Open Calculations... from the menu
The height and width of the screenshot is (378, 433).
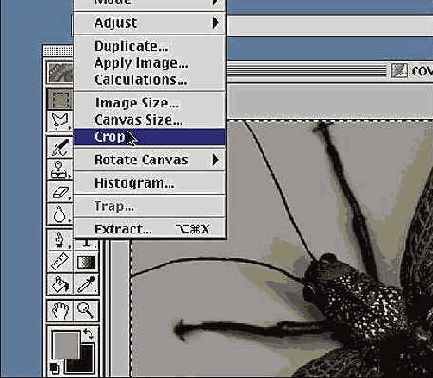click(150, 80)
